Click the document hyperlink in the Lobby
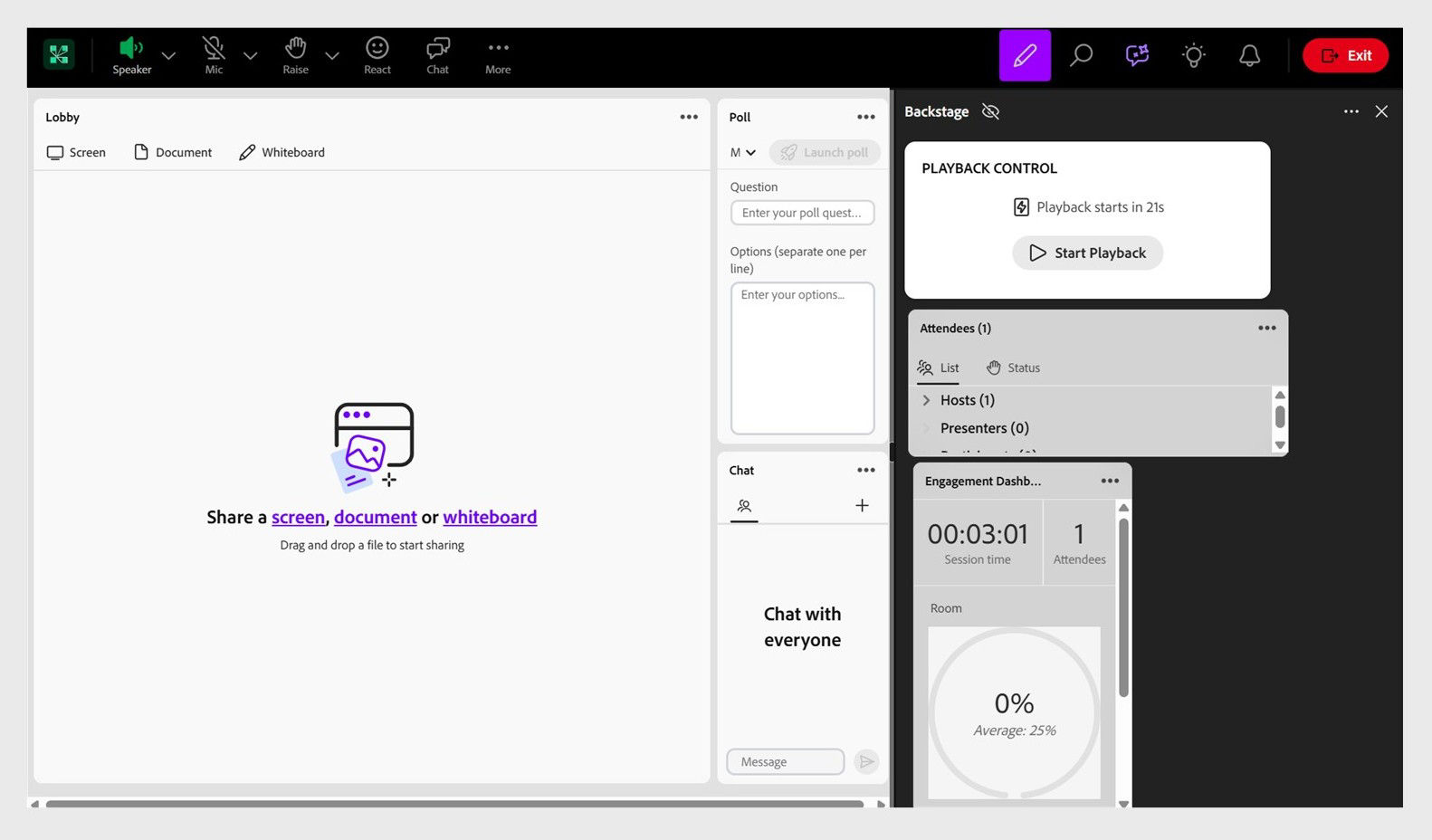Screen dimensions: 1432x840 pyautogui.click(x=375, y=517)
